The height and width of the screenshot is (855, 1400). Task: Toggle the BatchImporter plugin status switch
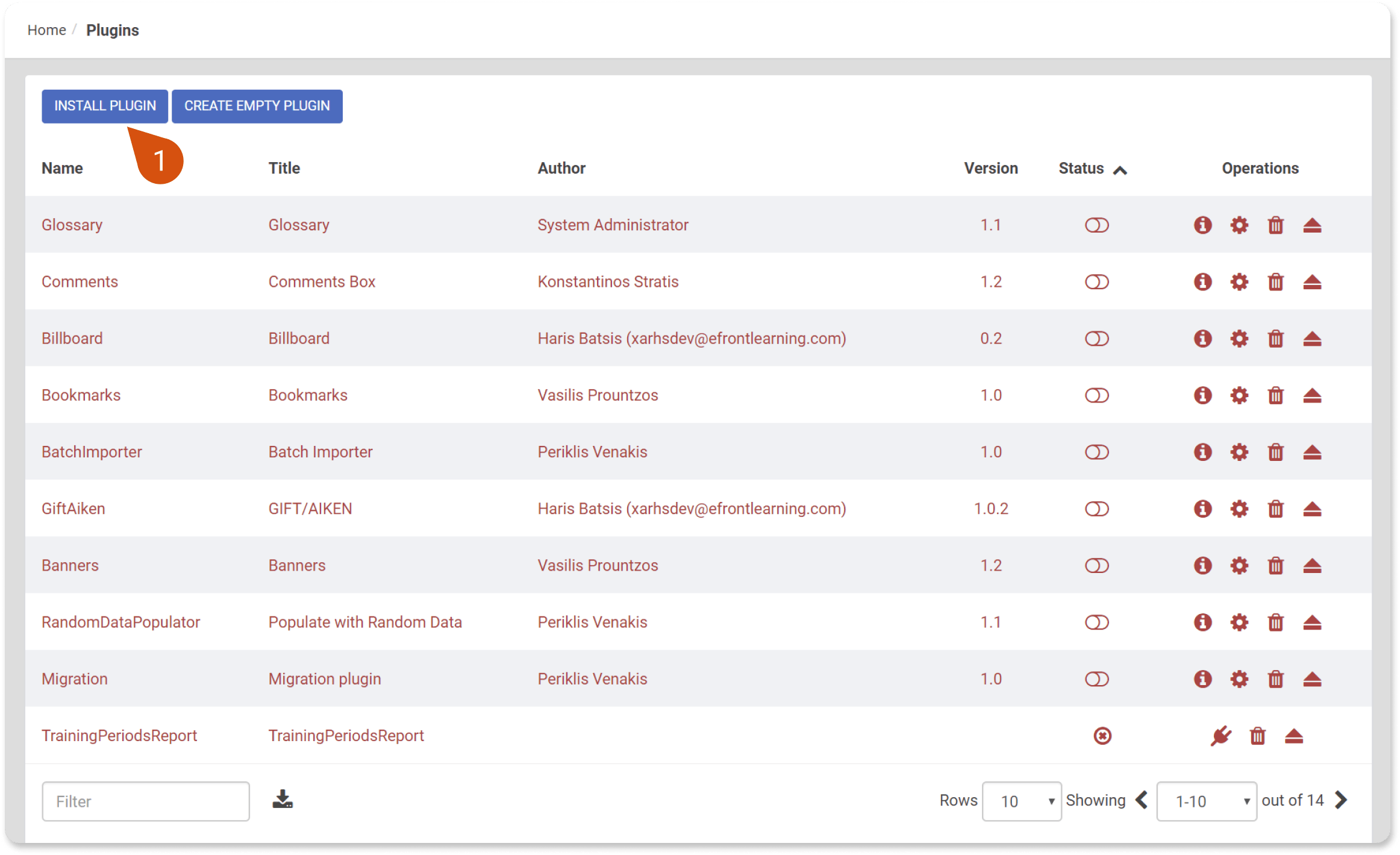(x=1096, y=453)
